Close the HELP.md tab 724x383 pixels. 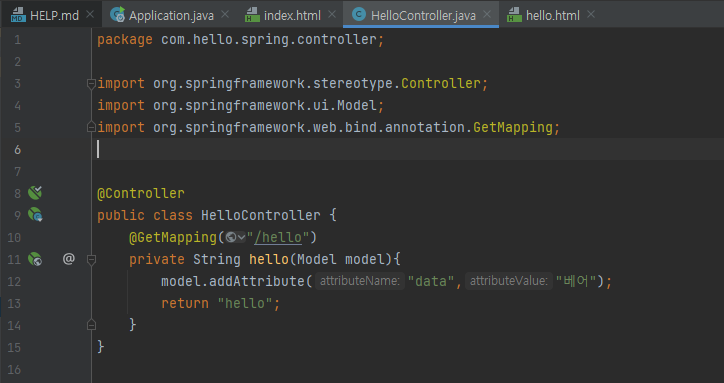coord(90,15)
